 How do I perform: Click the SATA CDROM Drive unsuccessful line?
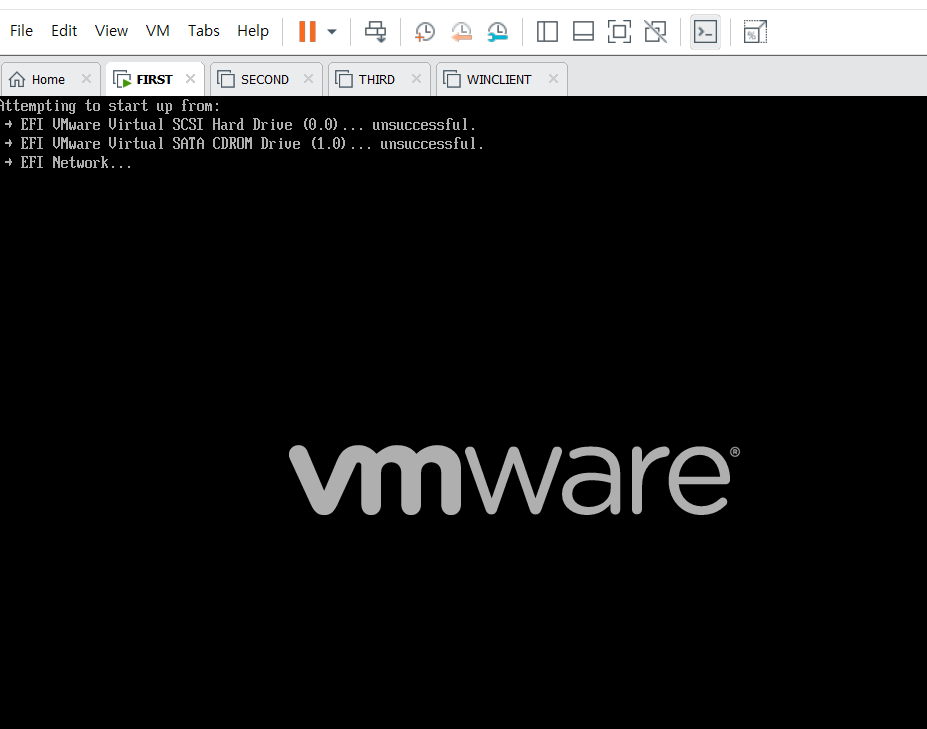click(x=244, y=144)
